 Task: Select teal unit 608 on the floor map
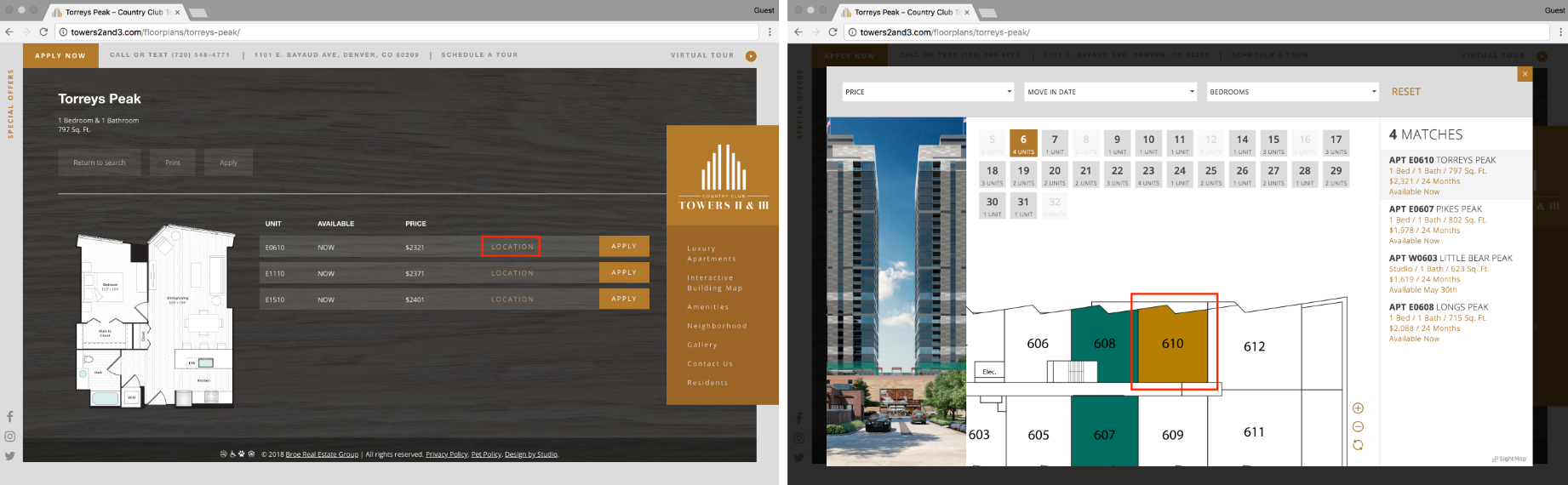coord(1104,344)
